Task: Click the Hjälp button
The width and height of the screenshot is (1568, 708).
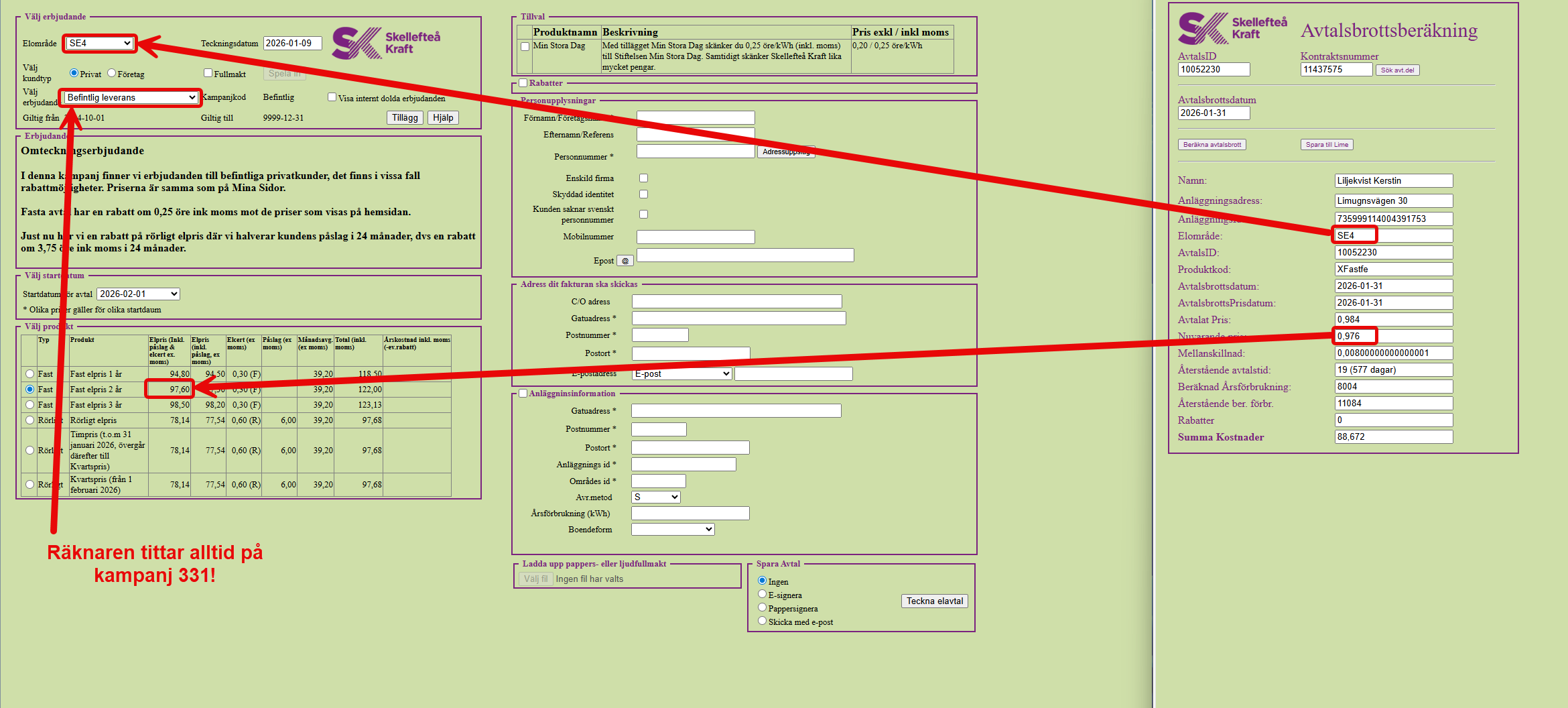Action: [x=442, y=118]
